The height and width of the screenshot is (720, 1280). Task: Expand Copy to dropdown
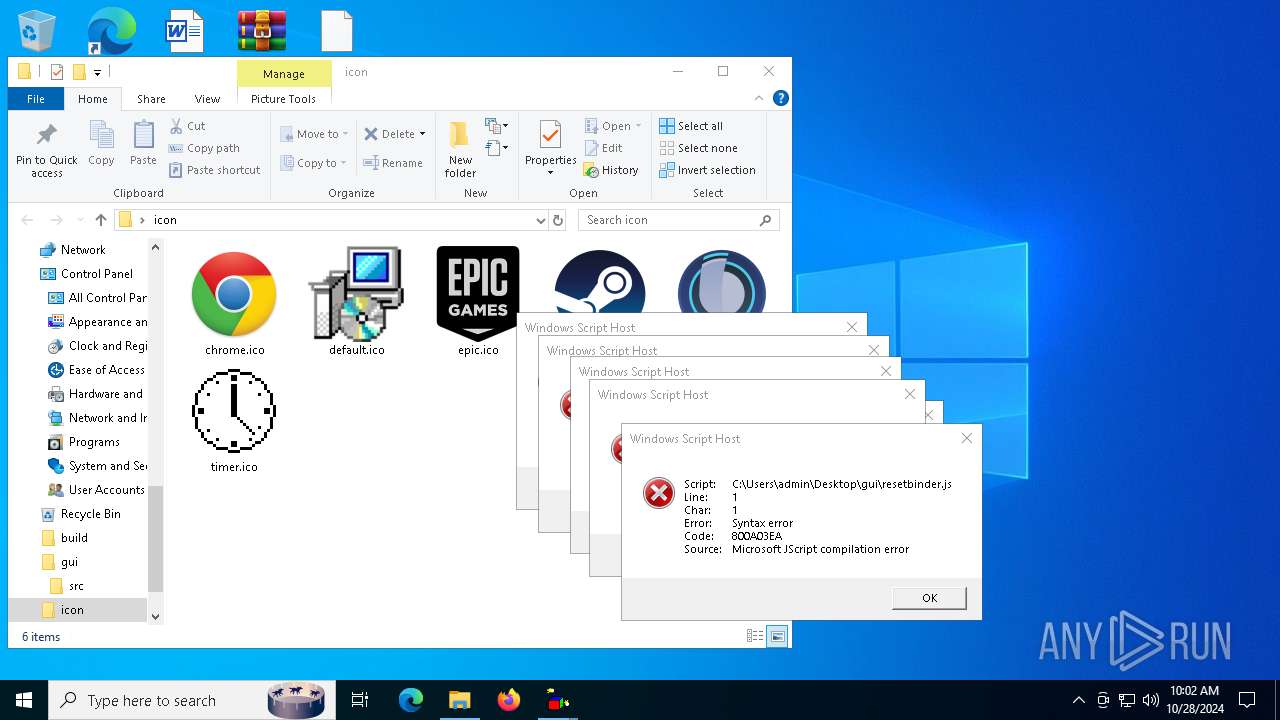click(343, 163)
